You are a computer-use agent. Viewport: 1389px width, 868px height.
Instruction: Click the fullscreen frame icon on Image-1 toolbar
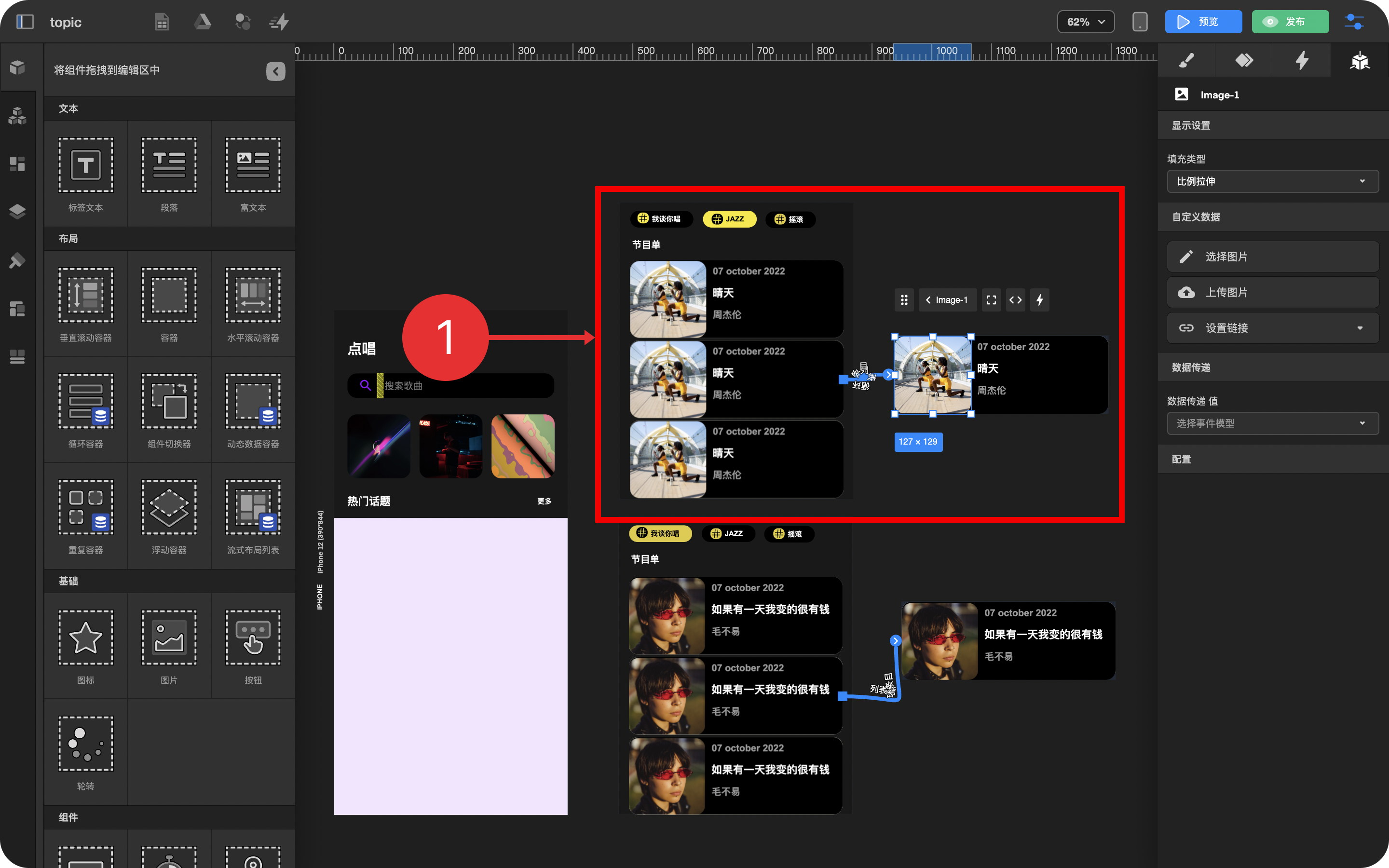(x=991, y=299)
